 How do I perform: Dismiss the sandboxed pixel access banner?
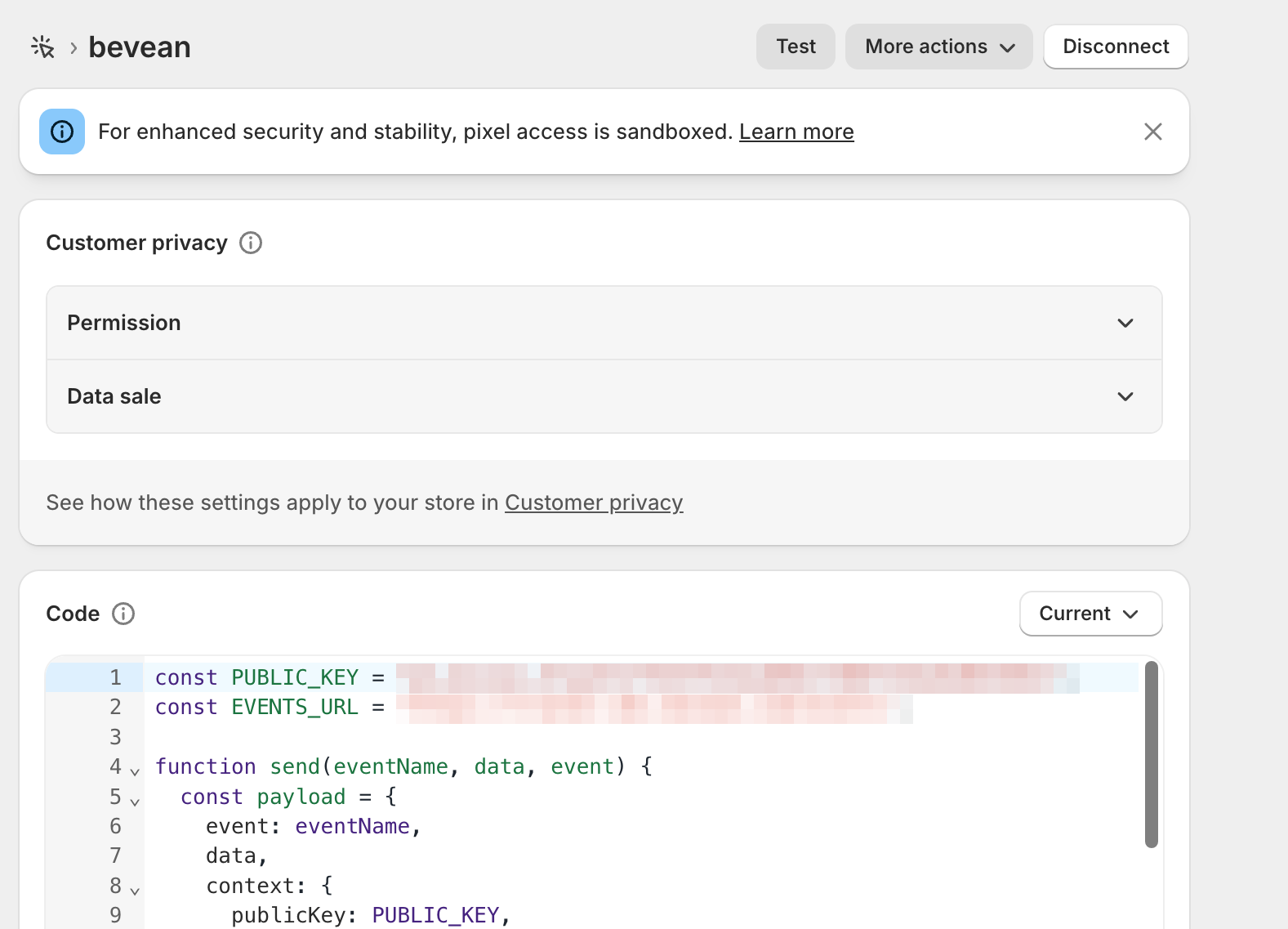(1152, 132)
